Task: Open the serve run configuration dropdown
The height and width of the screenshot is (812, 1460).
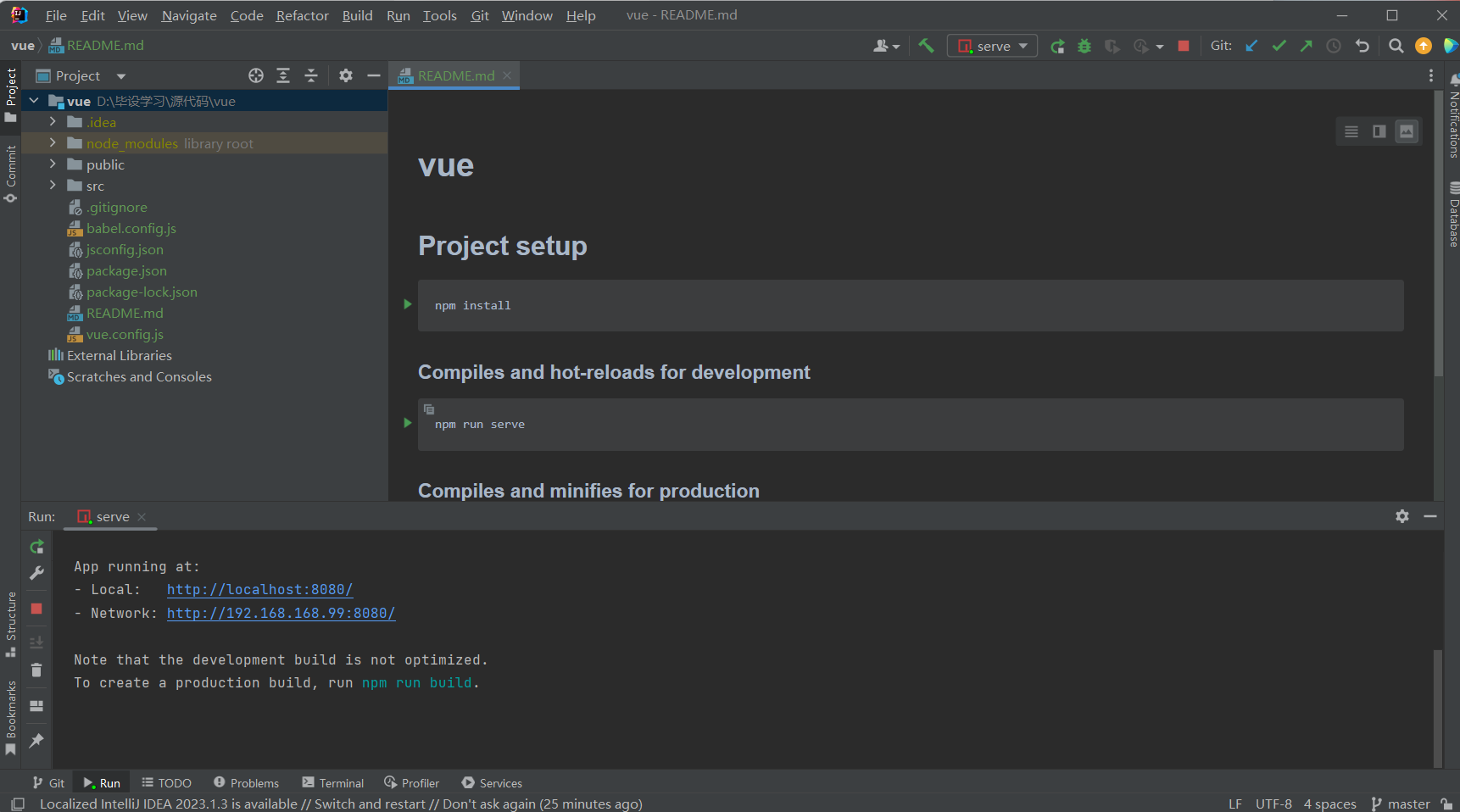Action: tap(1024, 45)
